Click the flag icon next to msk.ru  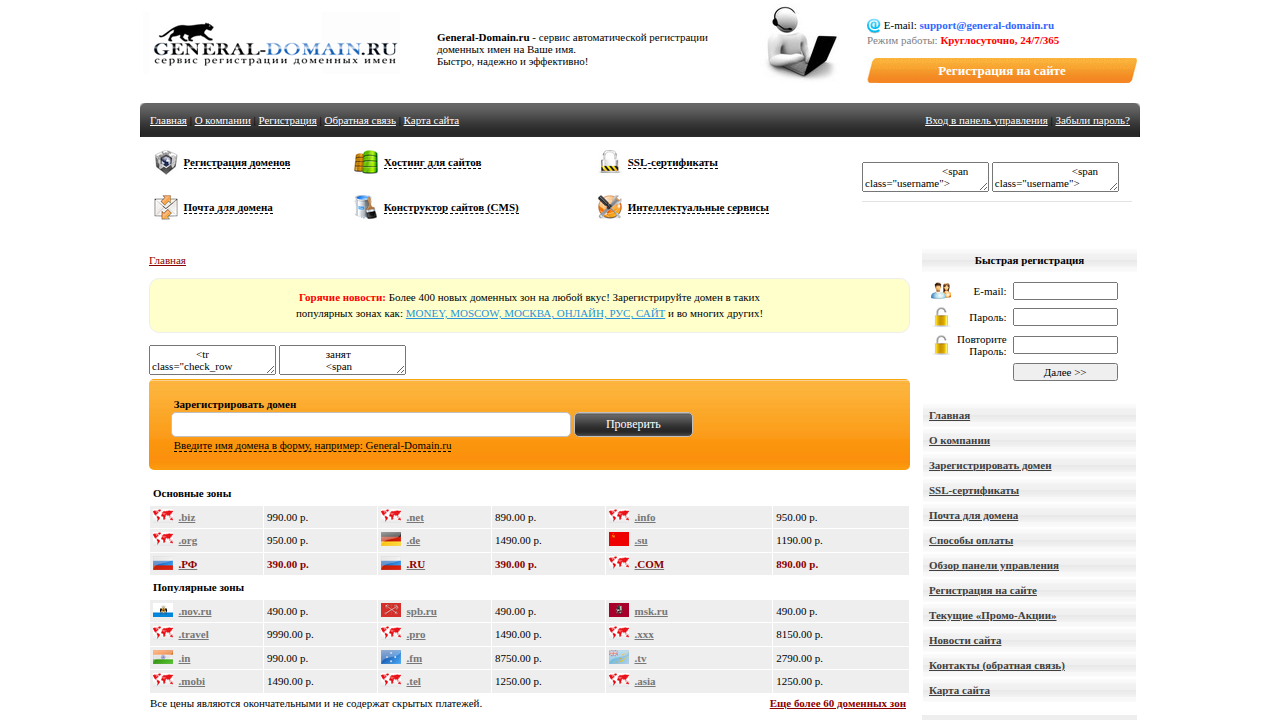point(619,610)
